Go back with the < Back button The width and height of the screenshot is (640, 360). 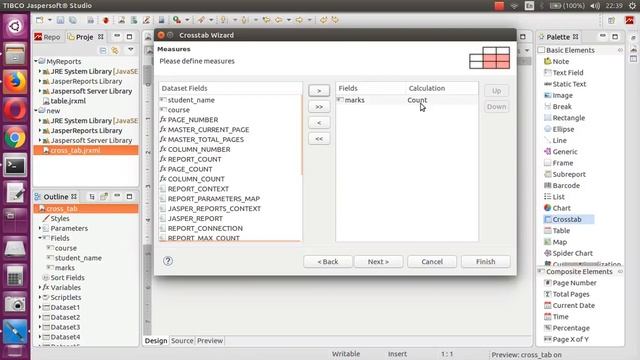(x=328, y=262)
